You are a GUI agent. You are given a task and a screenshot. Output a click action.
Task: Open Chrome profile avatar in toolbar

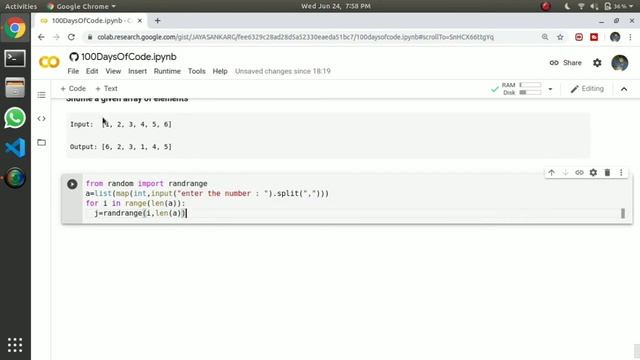pos(615,37)
